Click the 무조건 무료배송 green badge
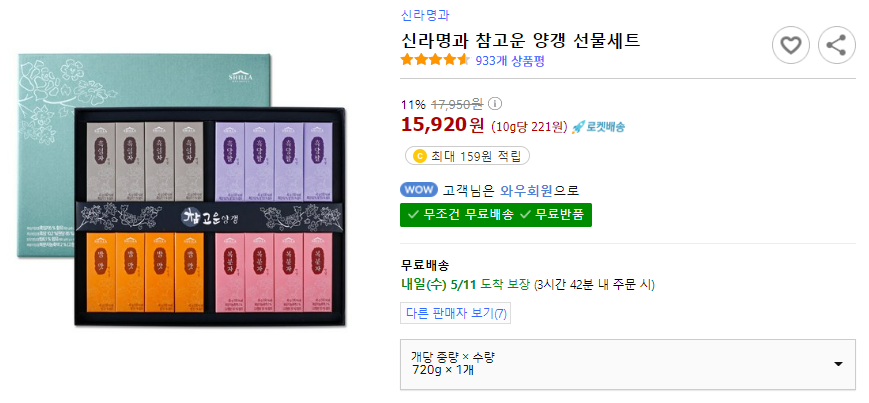Screen dimensions: 869x403 coord(460,215)
